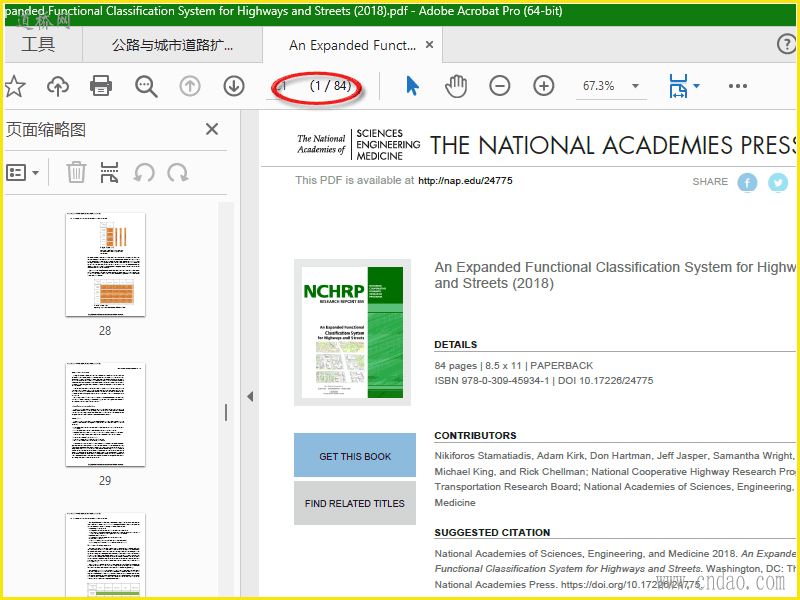The image size is (800, 600).
Task: Switch to the 公路与城市道路扩 document tab
Action: [172, 45]
